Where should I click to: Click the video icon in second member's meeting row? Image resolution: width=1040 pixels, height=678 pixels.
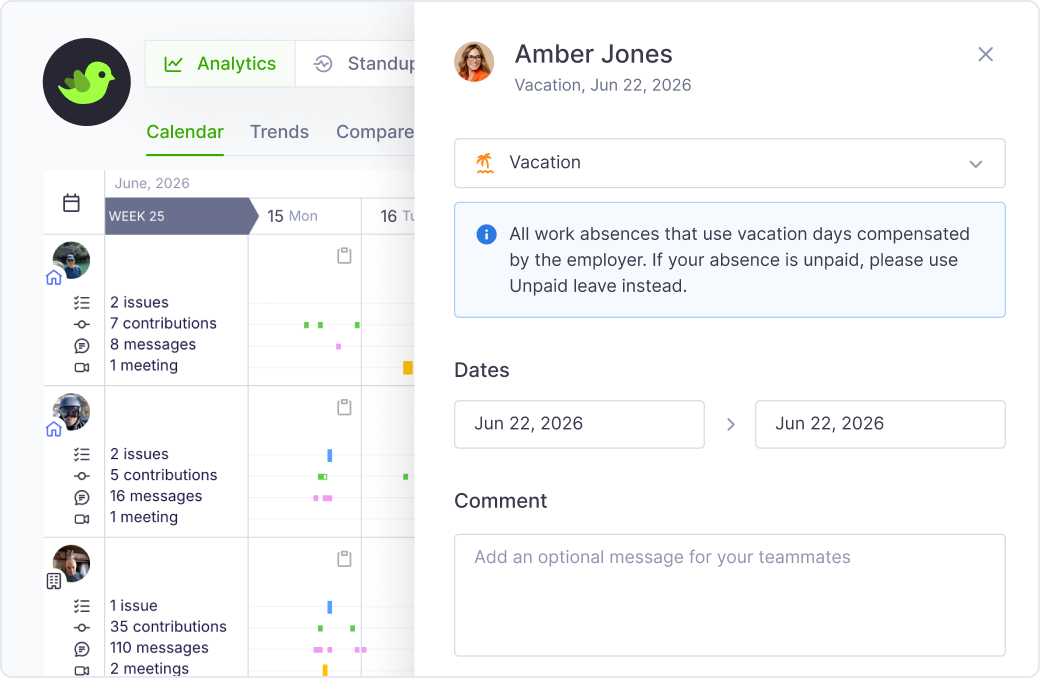click(82, 519)
